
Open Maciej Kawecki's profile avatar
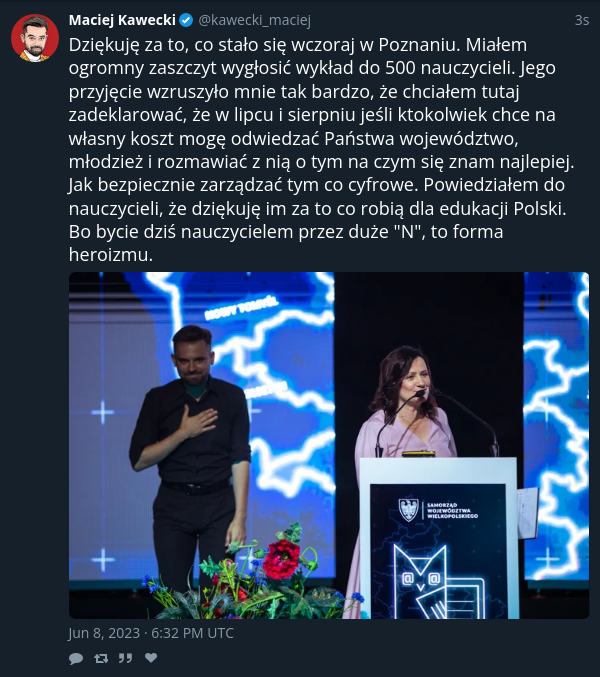pyautogui.click(x=35, y=38)
